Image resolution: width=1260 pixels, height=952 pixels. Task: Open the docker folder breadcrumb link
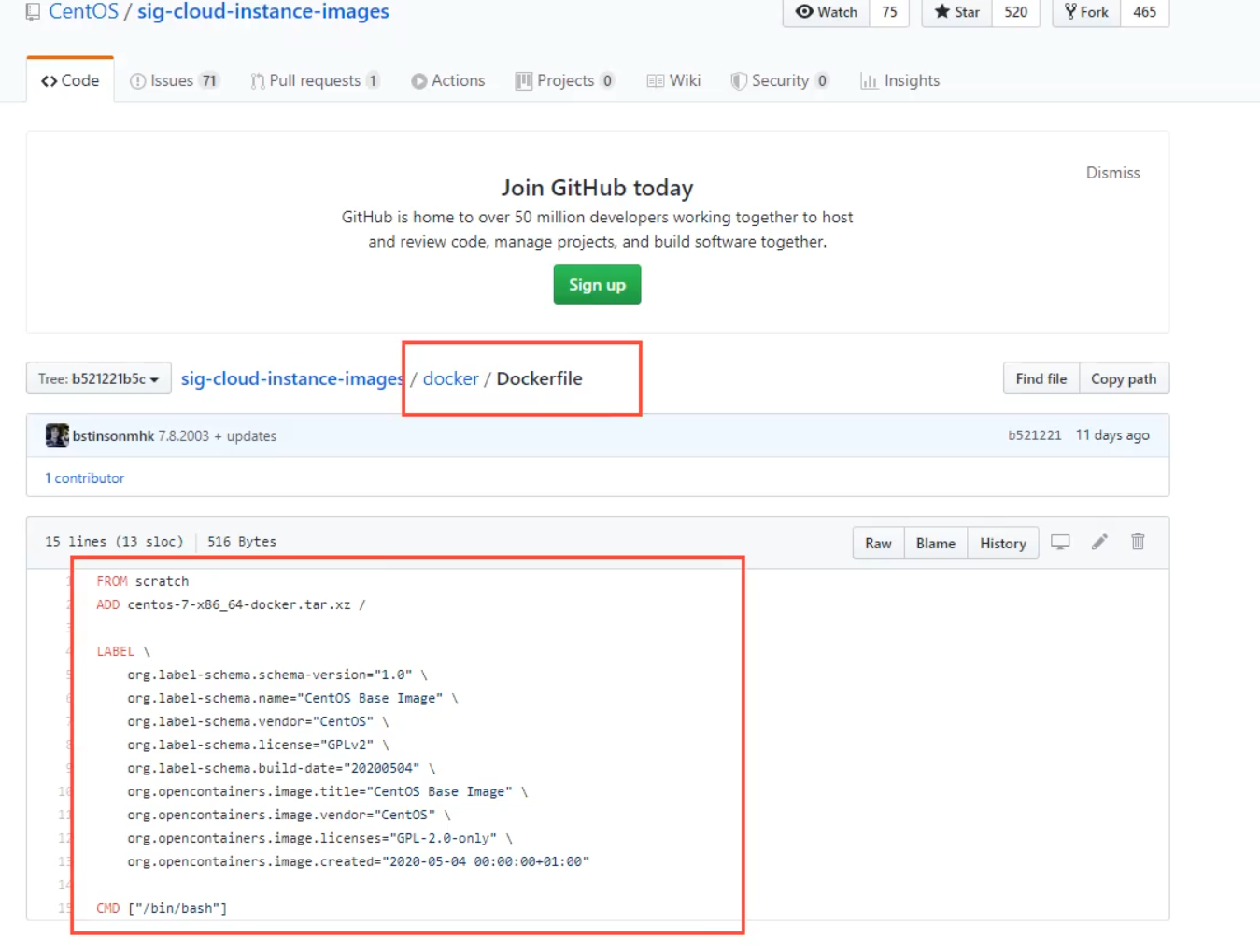450,378
